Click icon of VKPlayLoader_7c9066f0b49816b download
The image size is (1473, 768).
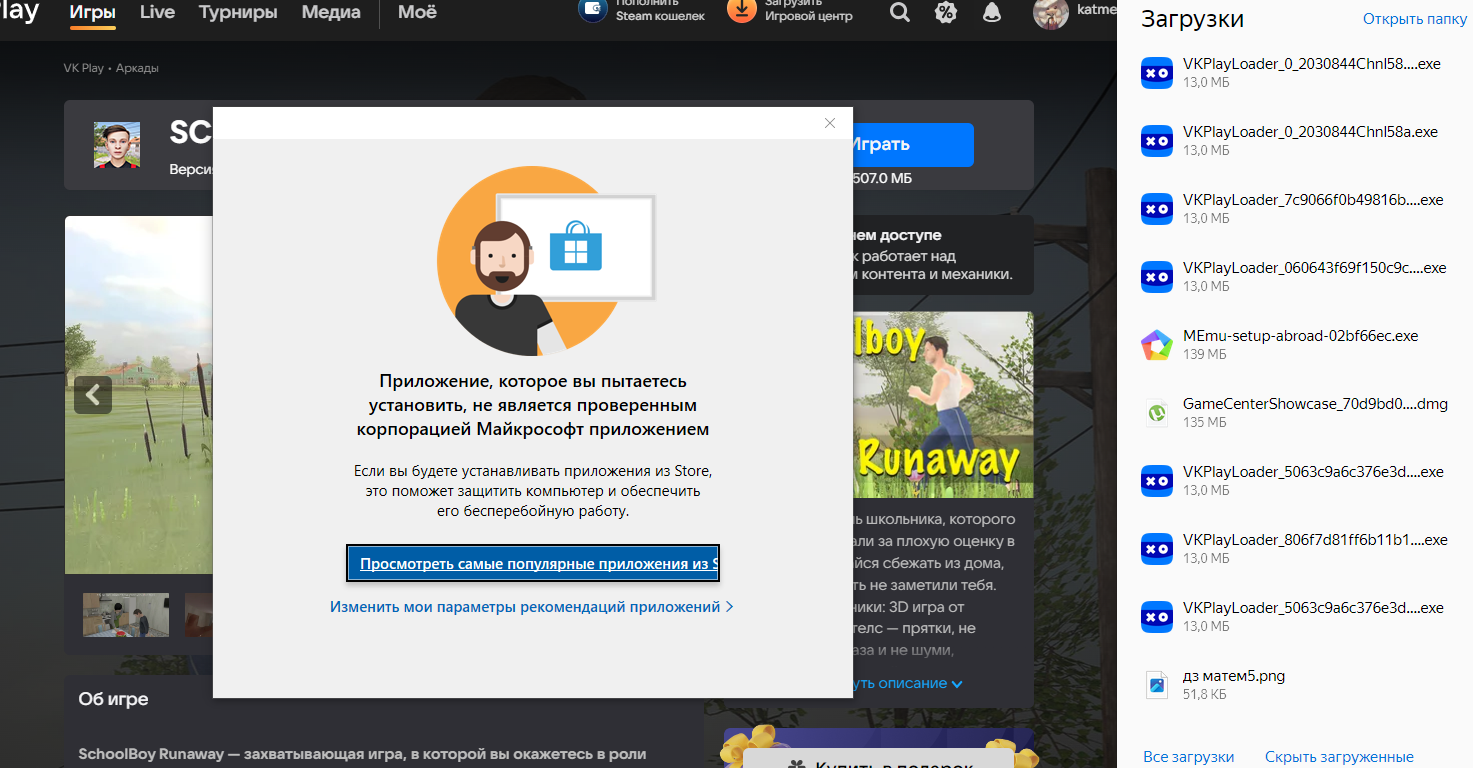[1157, 209]
